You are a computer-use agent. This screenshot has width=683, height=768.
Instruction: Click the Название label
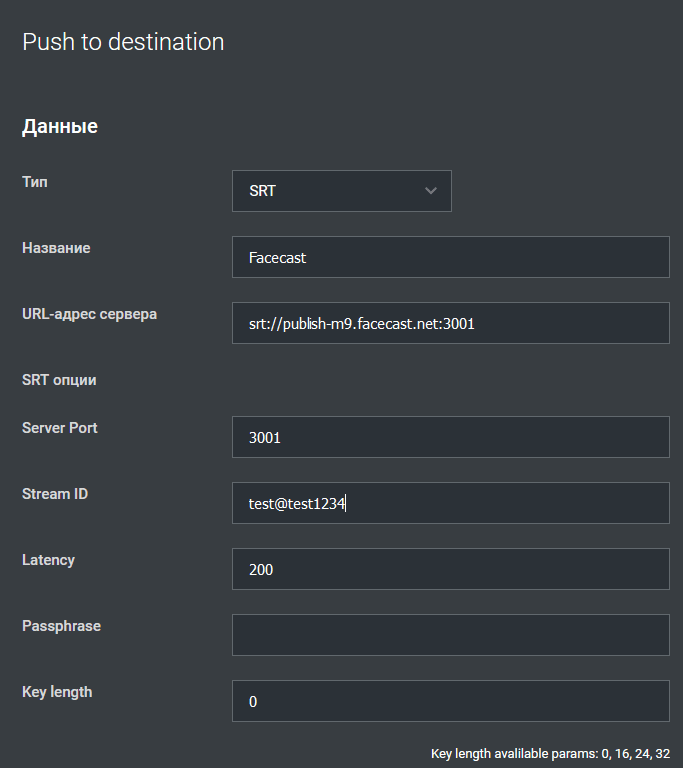click(x=56, y=248)
